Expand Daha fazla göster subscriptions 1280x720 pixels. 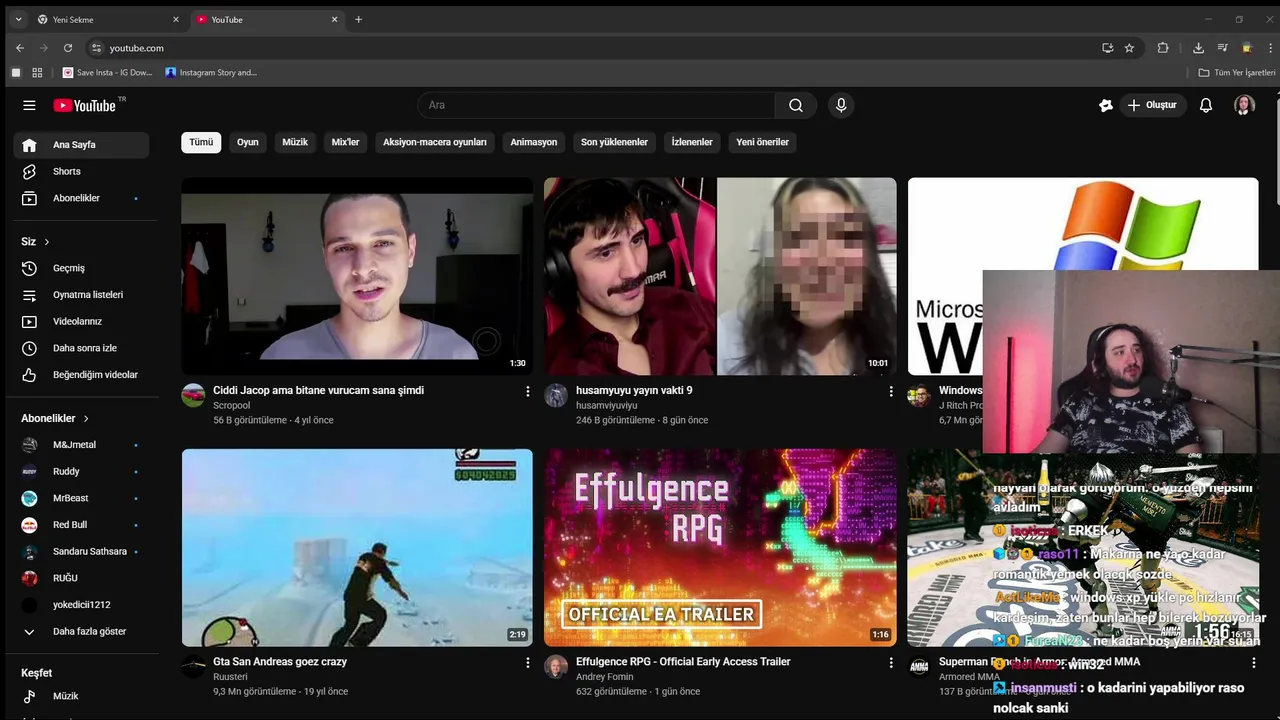point(81,632)
